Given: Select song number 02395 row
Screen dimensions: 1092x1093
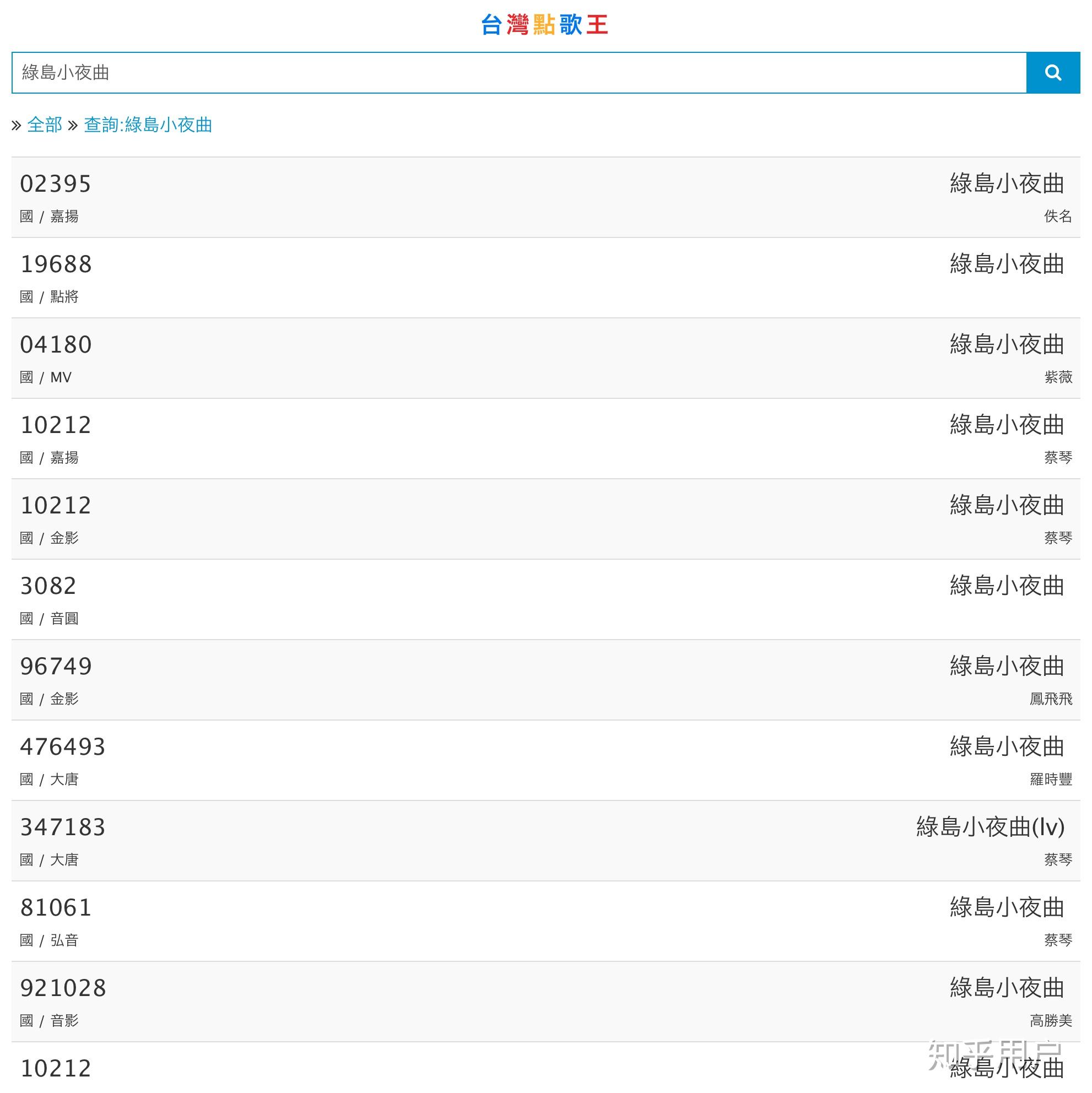Looking at the screenshot, I should point(56,184).
